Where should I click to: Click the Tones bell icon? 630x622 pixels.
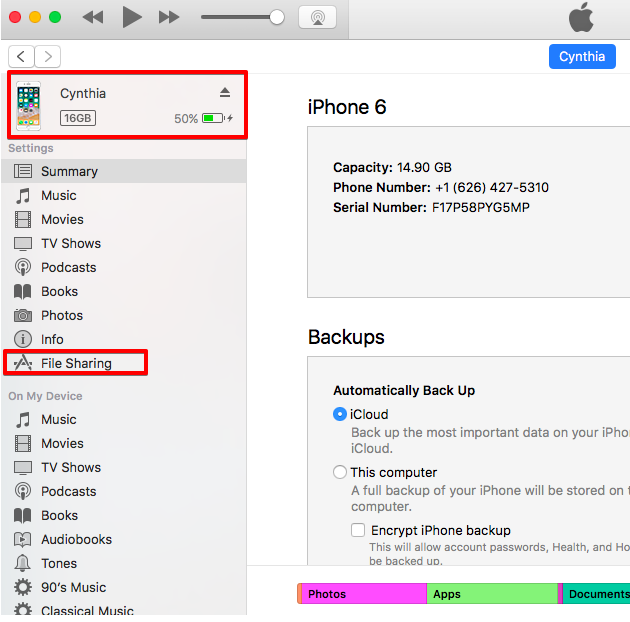pyautogui.click(x=22, y=563)
